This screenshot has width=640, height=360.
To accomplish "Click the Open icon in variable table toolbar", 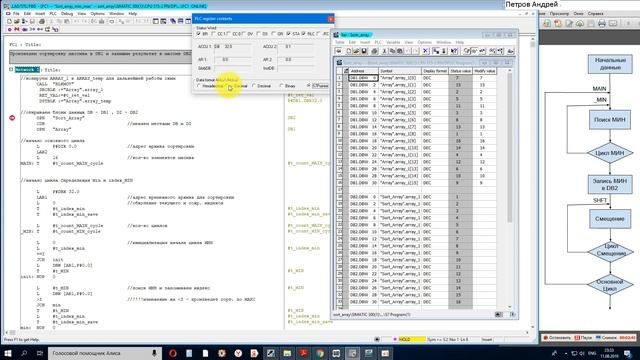I will click(x=356, y=51).
